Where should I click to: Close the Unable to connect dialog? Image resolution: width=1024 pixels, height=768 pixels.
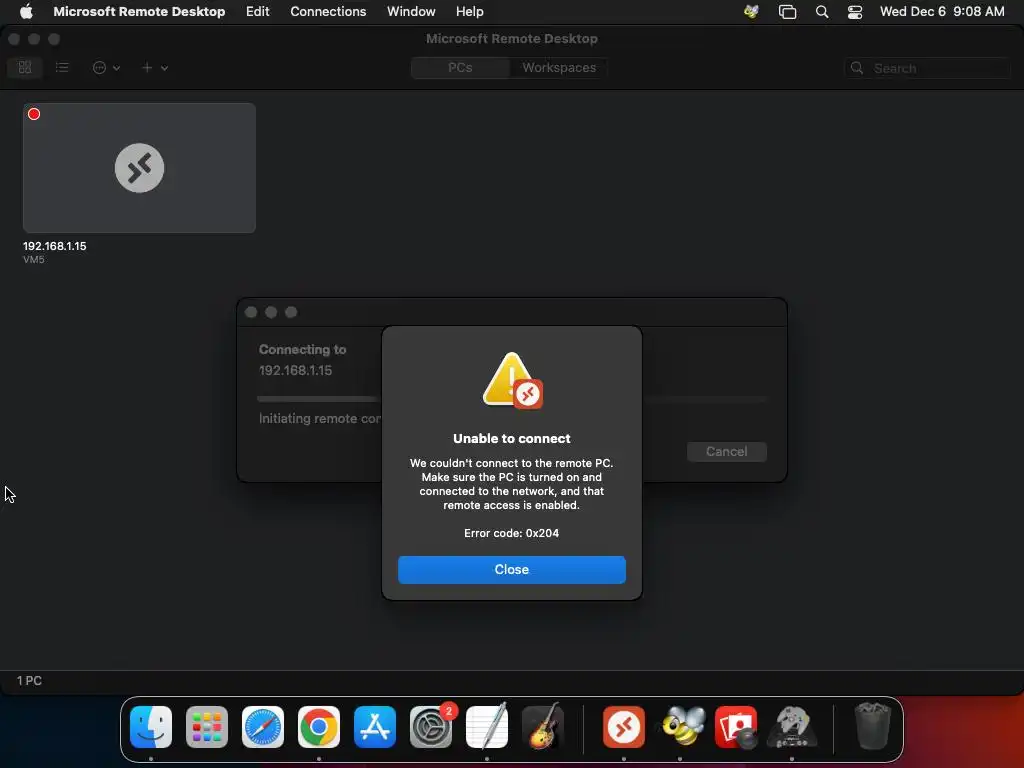click(x=511, y=569)
